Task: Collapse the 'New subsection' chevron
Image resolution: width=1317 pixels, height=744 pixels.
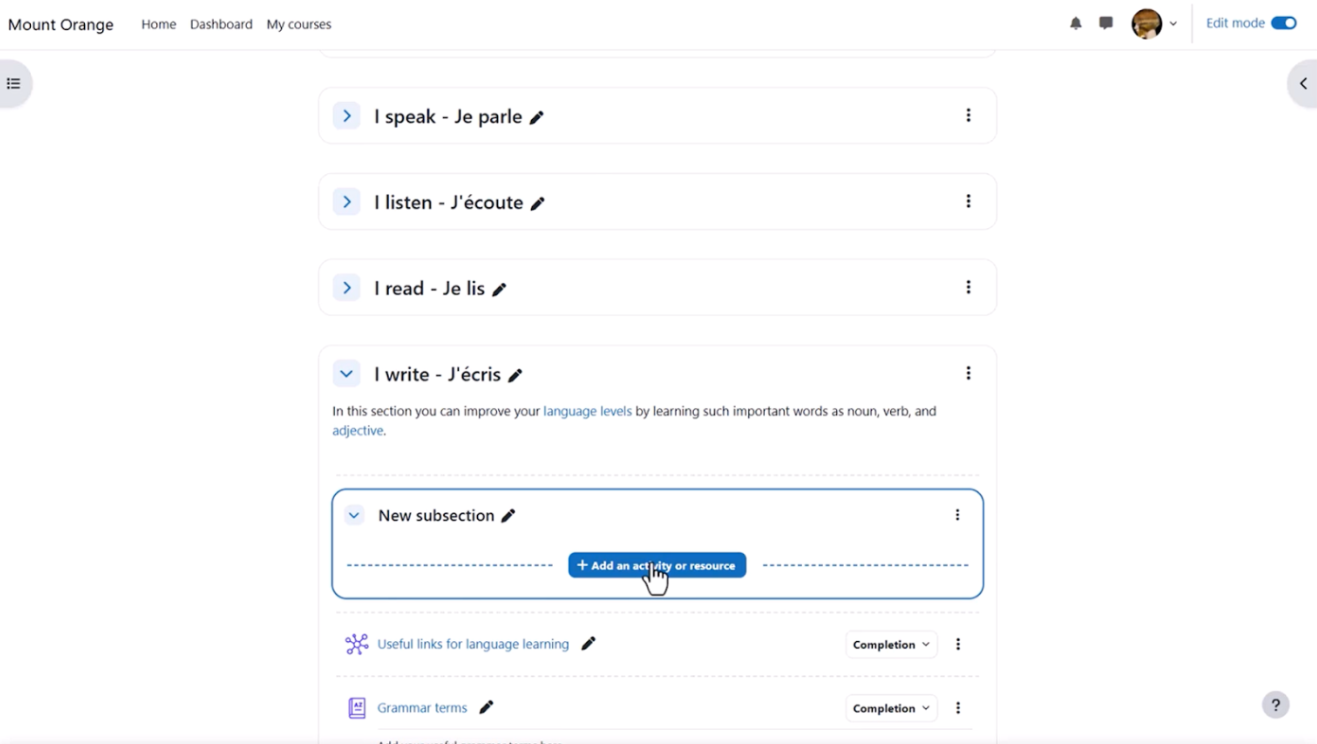Action: [354, 516]
